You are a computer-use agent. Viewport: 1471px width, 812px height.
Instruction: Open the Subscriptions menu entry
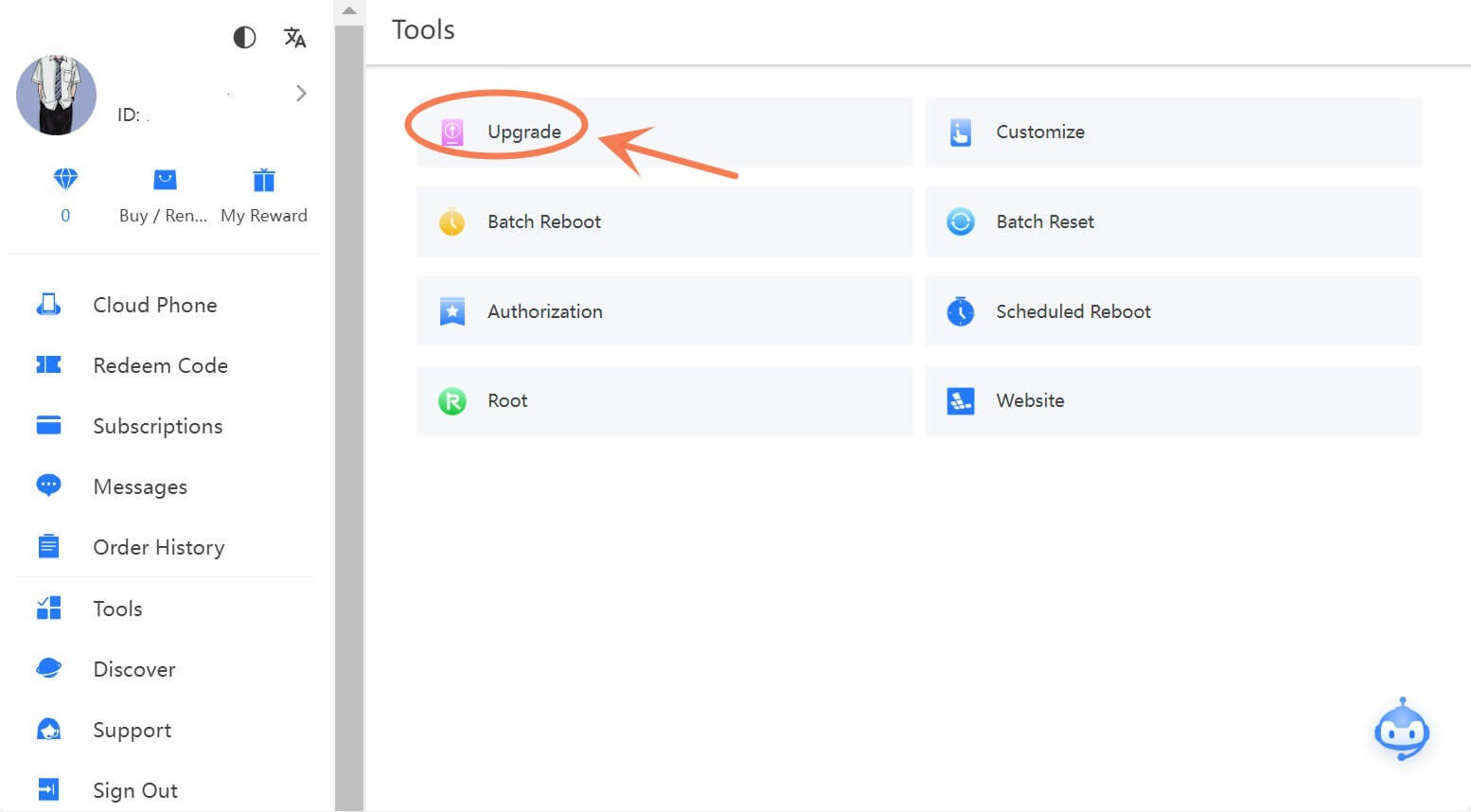(x=158, y=427)
